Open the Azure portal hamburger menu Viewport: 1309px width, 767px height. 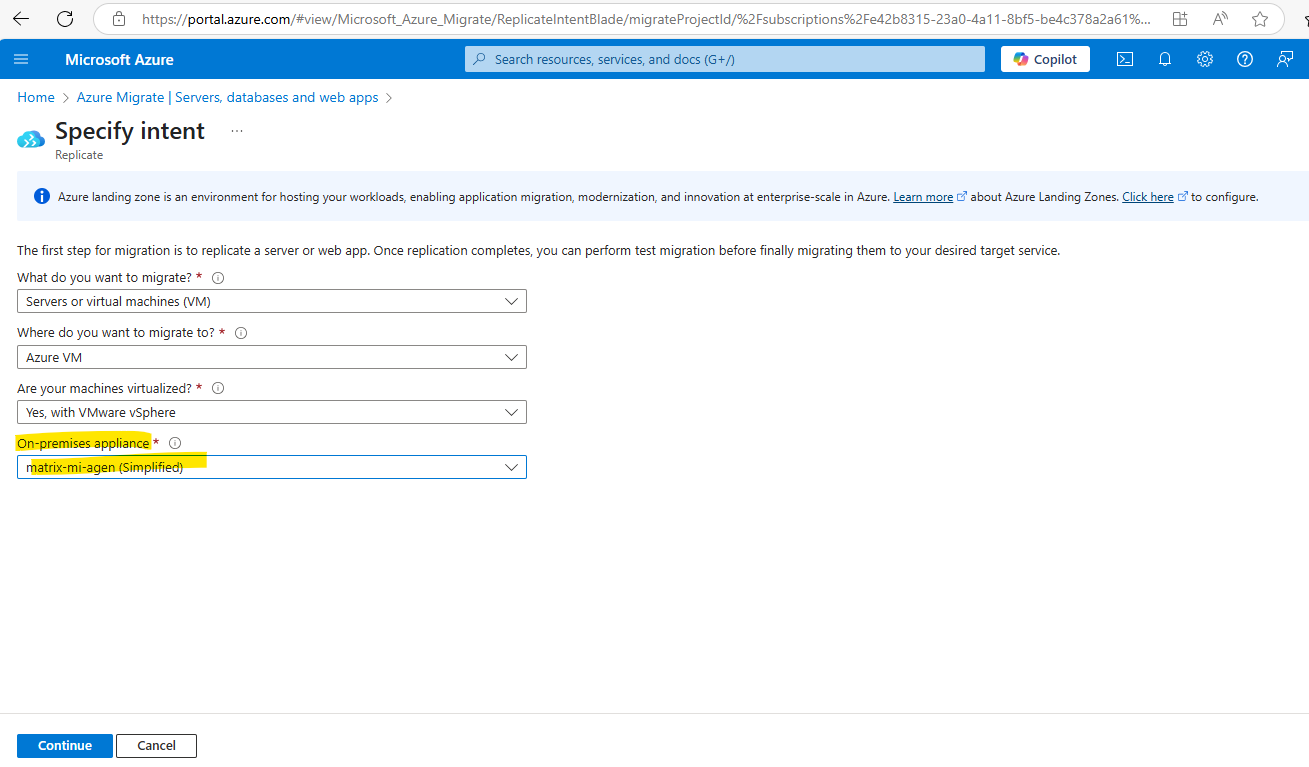(21, 59)
